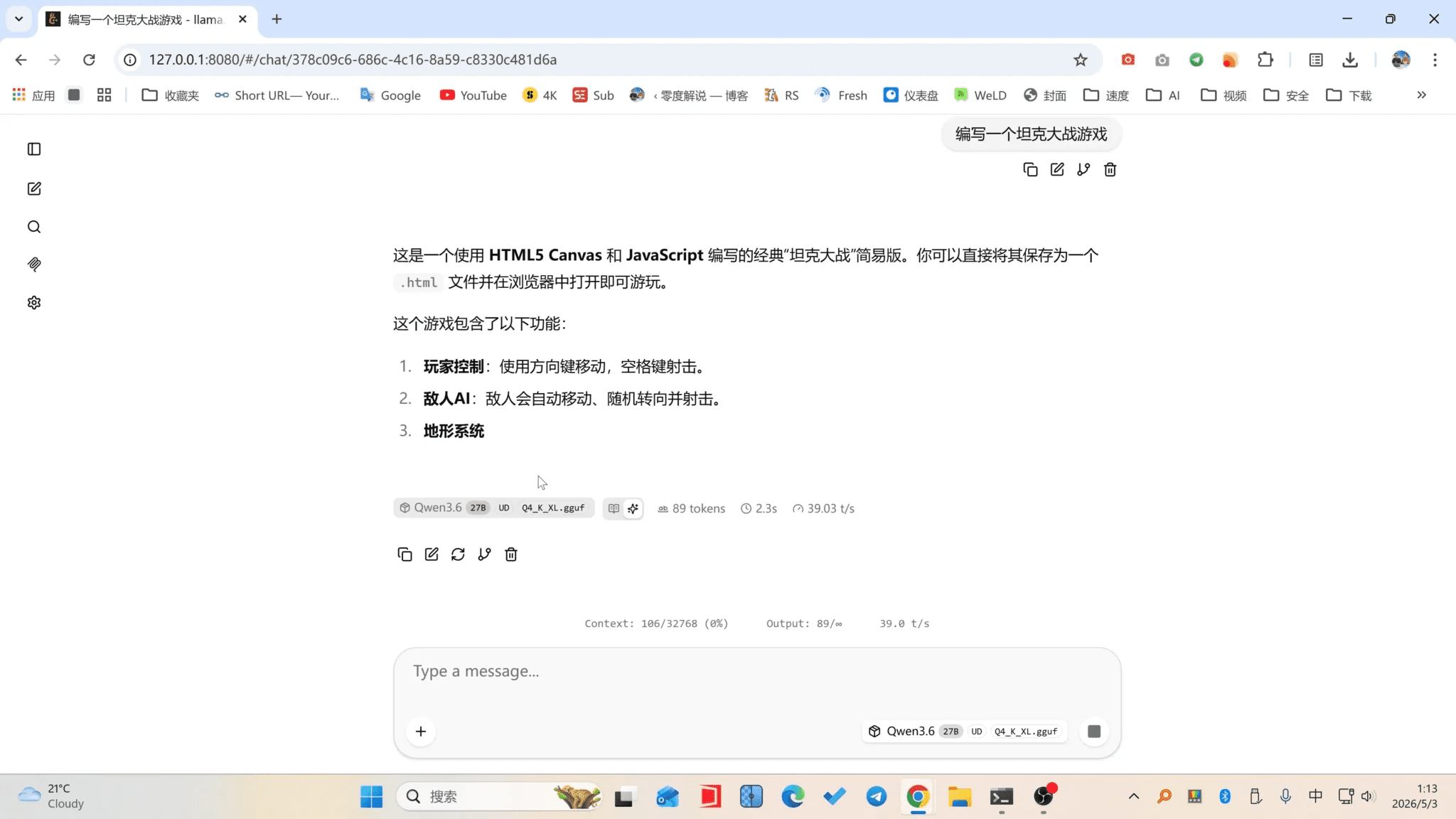Add an attachment with plus button

click(x=421, y=732)
